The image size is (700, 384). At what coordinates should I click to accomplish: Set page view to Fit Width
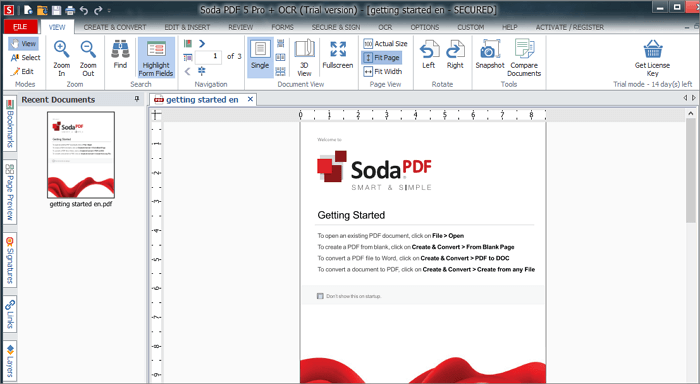point(383,71)
